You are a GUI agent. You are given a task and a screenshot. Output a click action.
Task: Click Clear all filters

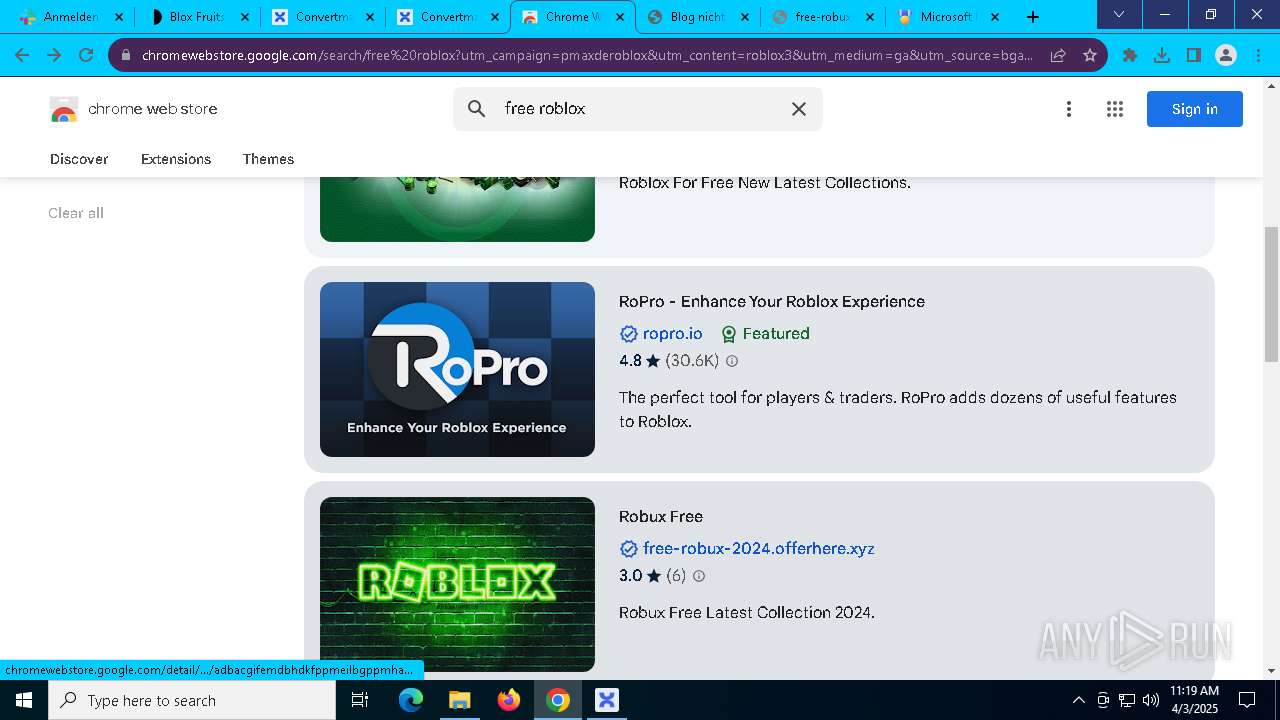(76, 213)
